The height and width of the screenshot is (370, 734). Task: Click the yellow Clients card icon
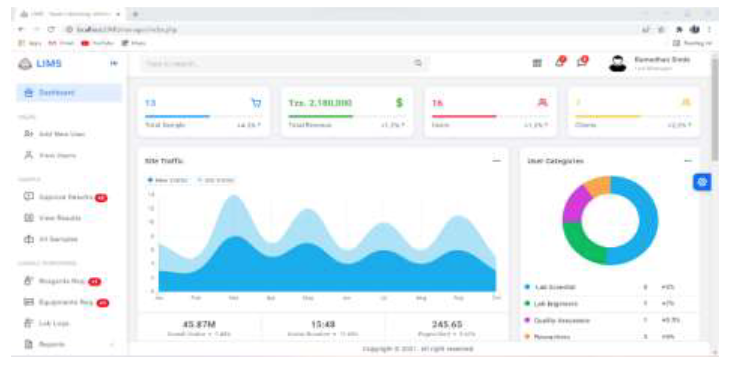686,102
